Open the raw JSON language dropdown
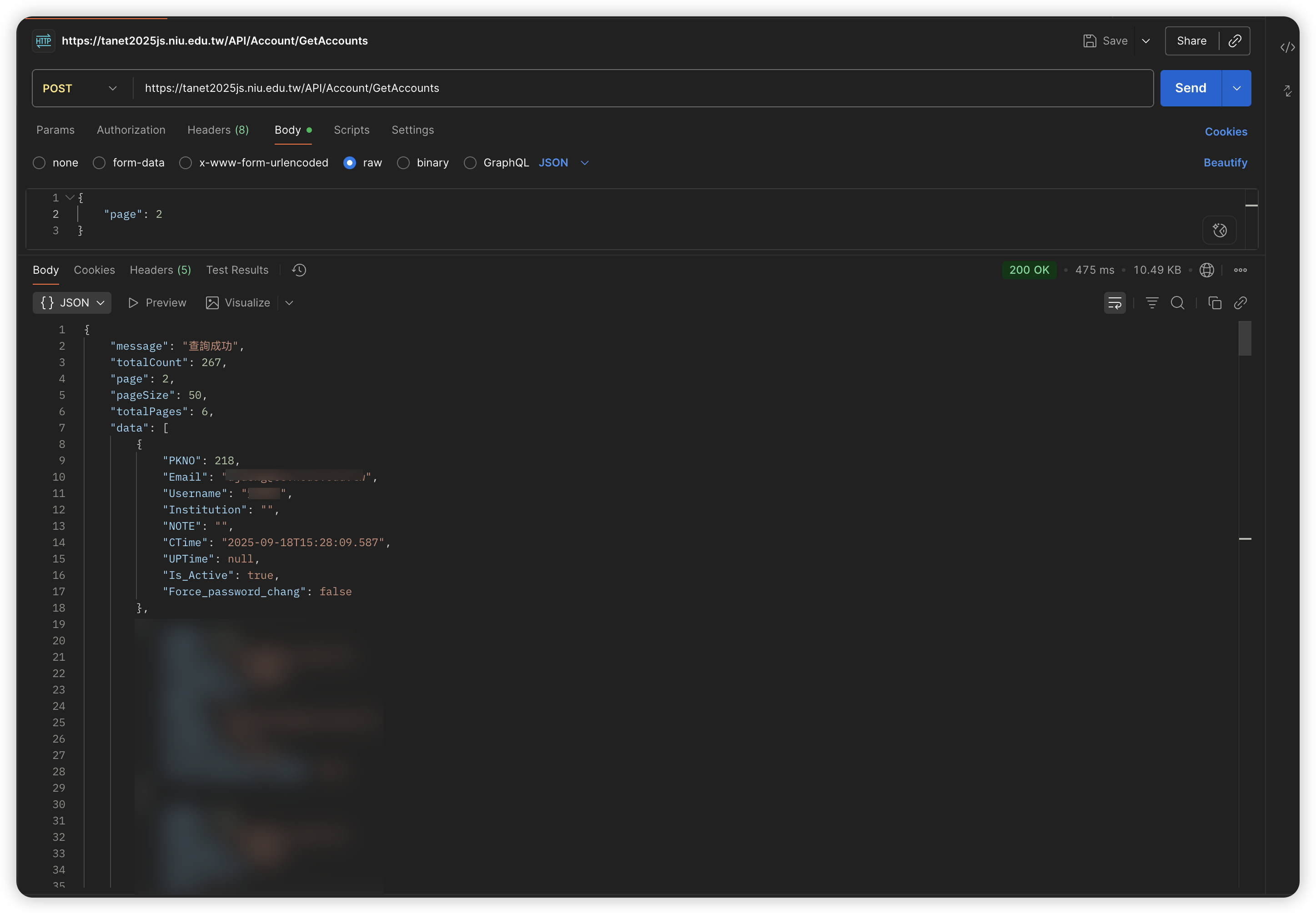1316x914 pixels. pos(563,163)
